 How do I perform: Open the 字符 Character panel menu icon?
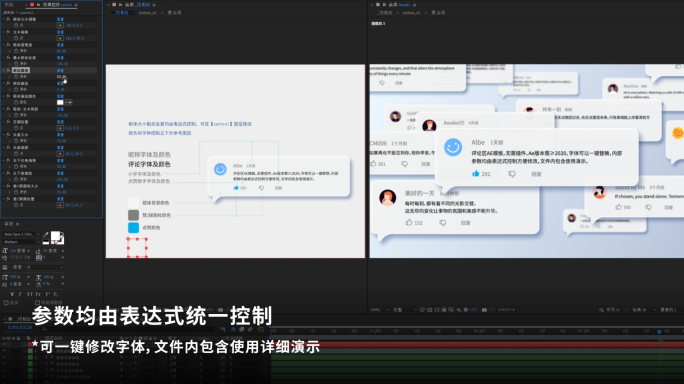click(x=17, y=224)
